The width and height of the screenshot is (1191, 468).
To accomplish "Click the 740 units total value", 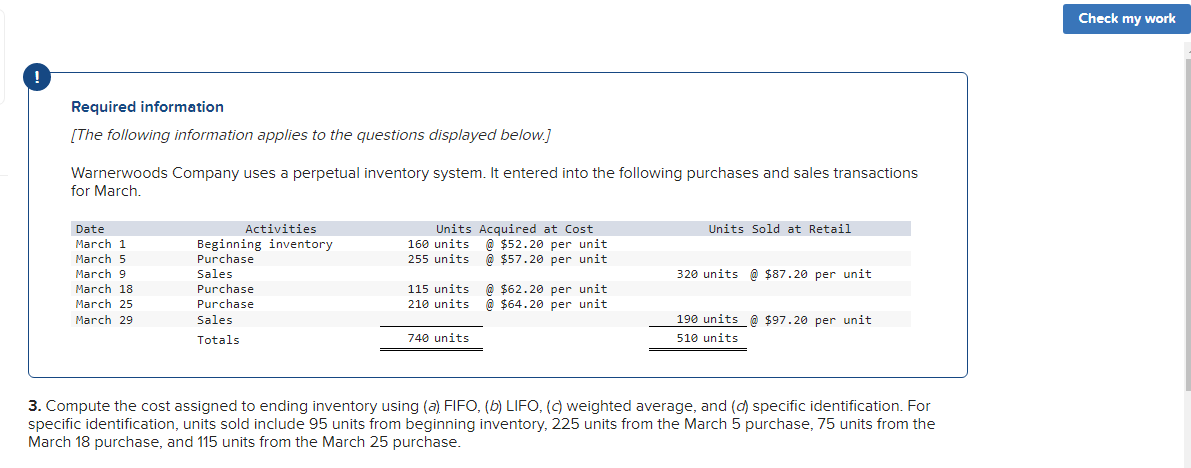I will 438,338.
